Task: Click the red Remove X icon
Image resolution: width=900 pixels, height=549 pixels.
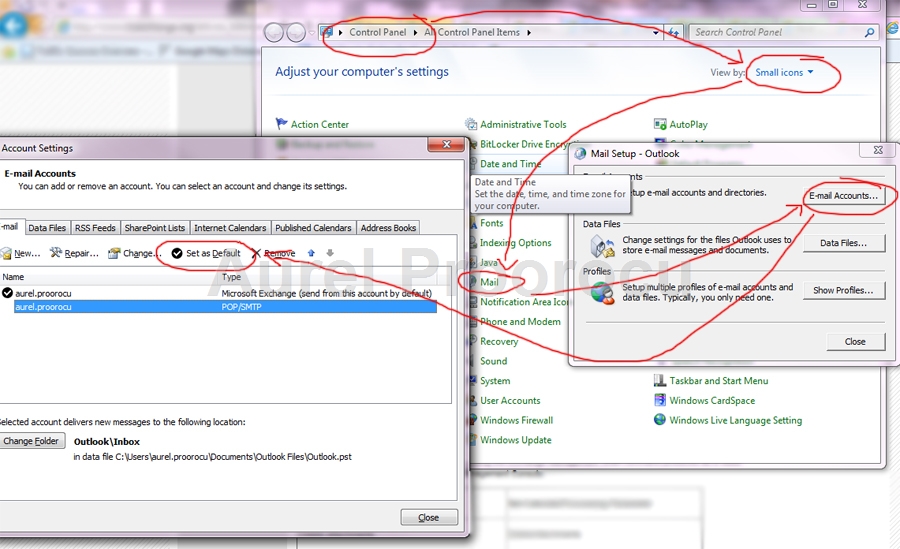Action: pyautogui.click(x=256, y=253)
